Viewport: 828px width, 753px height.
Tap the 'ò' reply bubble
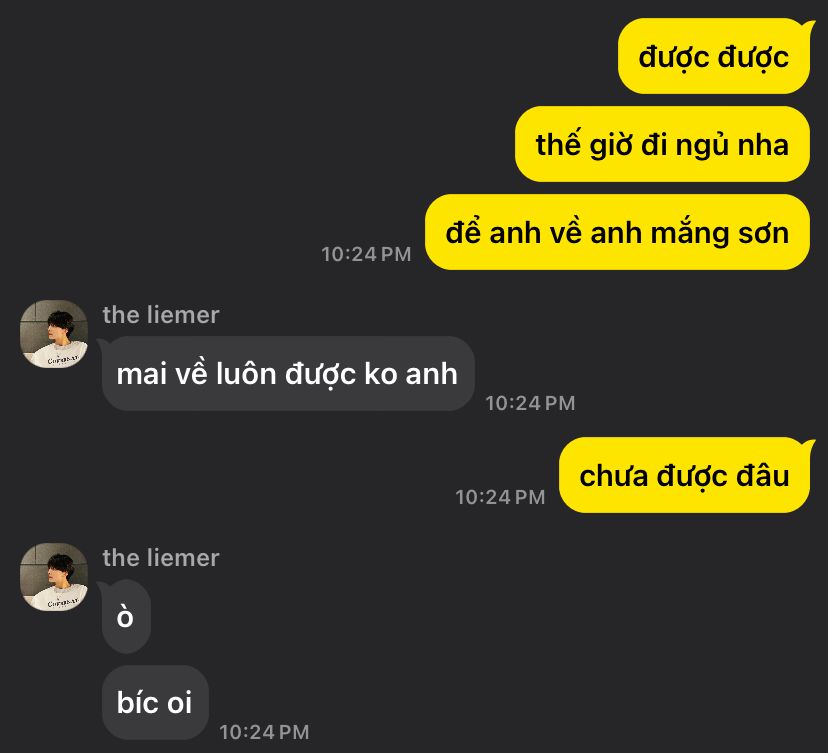[x=125, y=616]
